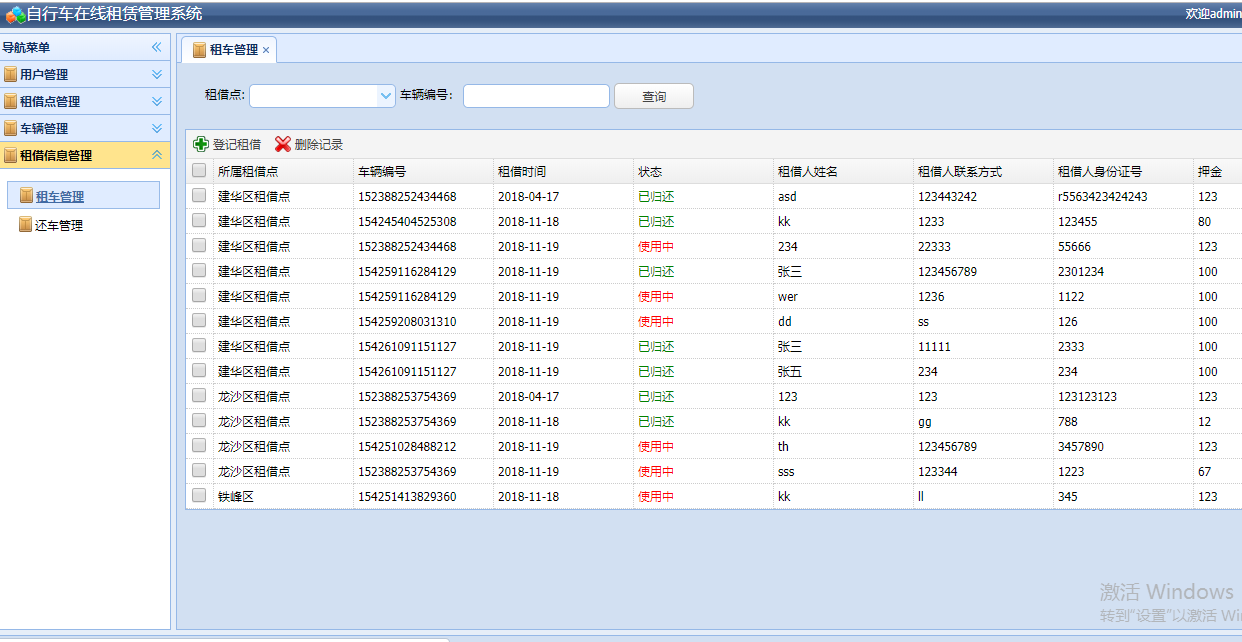Click the green plus 登记租借 icon
Screen dimensions: 1242x642
click(x=201, y=145)
